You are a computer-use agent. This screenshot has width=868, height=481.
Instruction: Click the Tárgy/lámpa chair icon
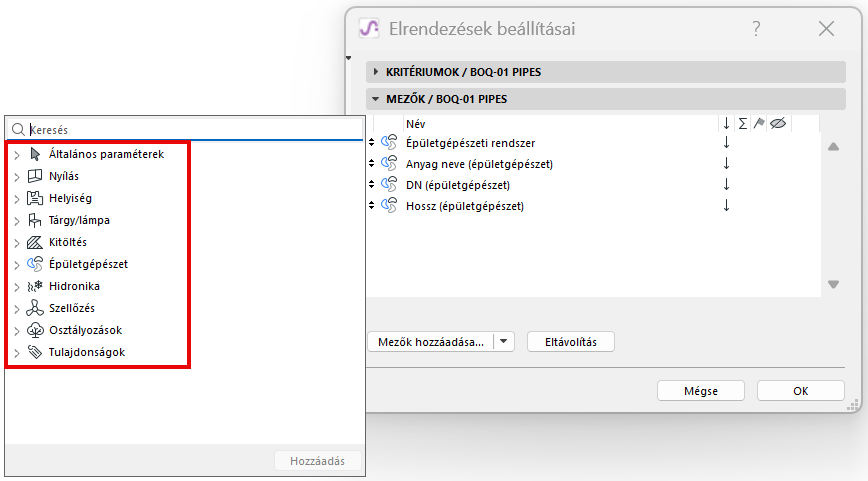[36, 221]
